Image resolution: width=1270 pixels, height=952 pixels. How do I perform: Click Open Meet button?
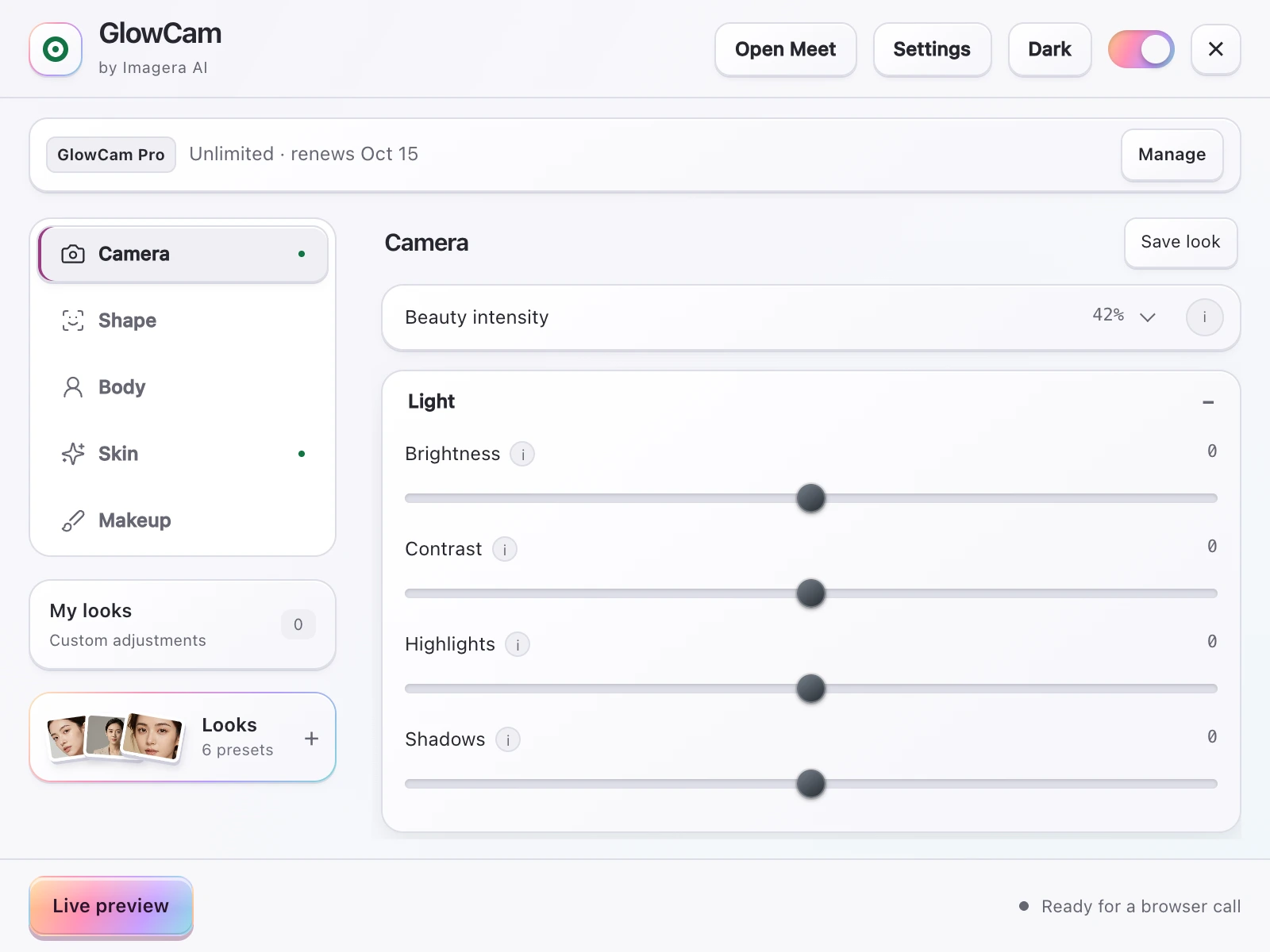785,49
